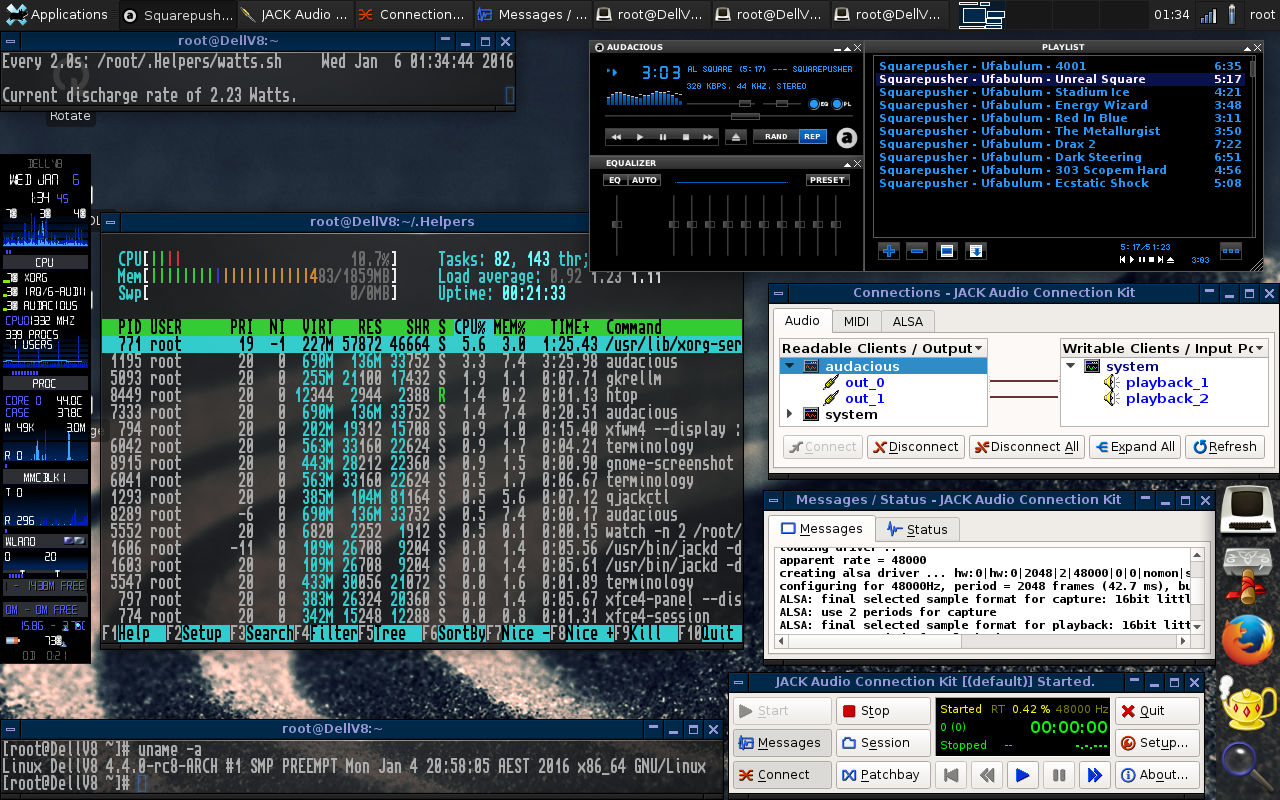Image resolution: width=1280 pixels, height=800 pixels.
Task: Click Expand All in Connections window
Action: [x=1135, y=447]
